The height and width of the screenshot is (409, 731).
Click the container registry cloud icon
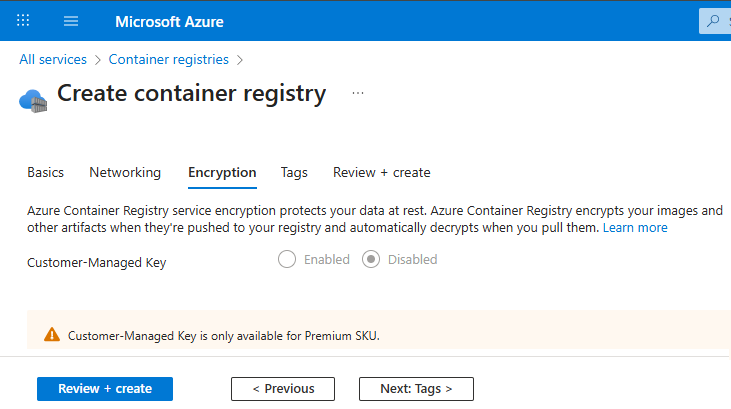(x=33, y=98)
